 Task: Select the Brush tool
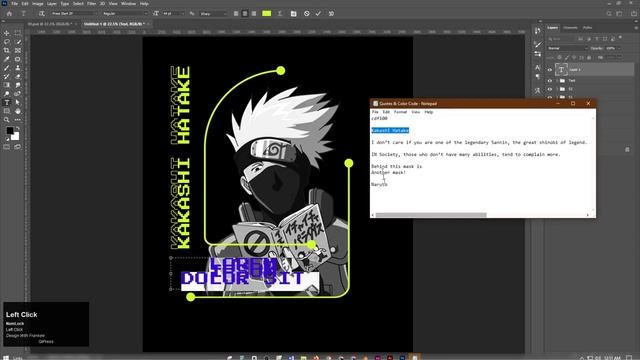[7, 68]
